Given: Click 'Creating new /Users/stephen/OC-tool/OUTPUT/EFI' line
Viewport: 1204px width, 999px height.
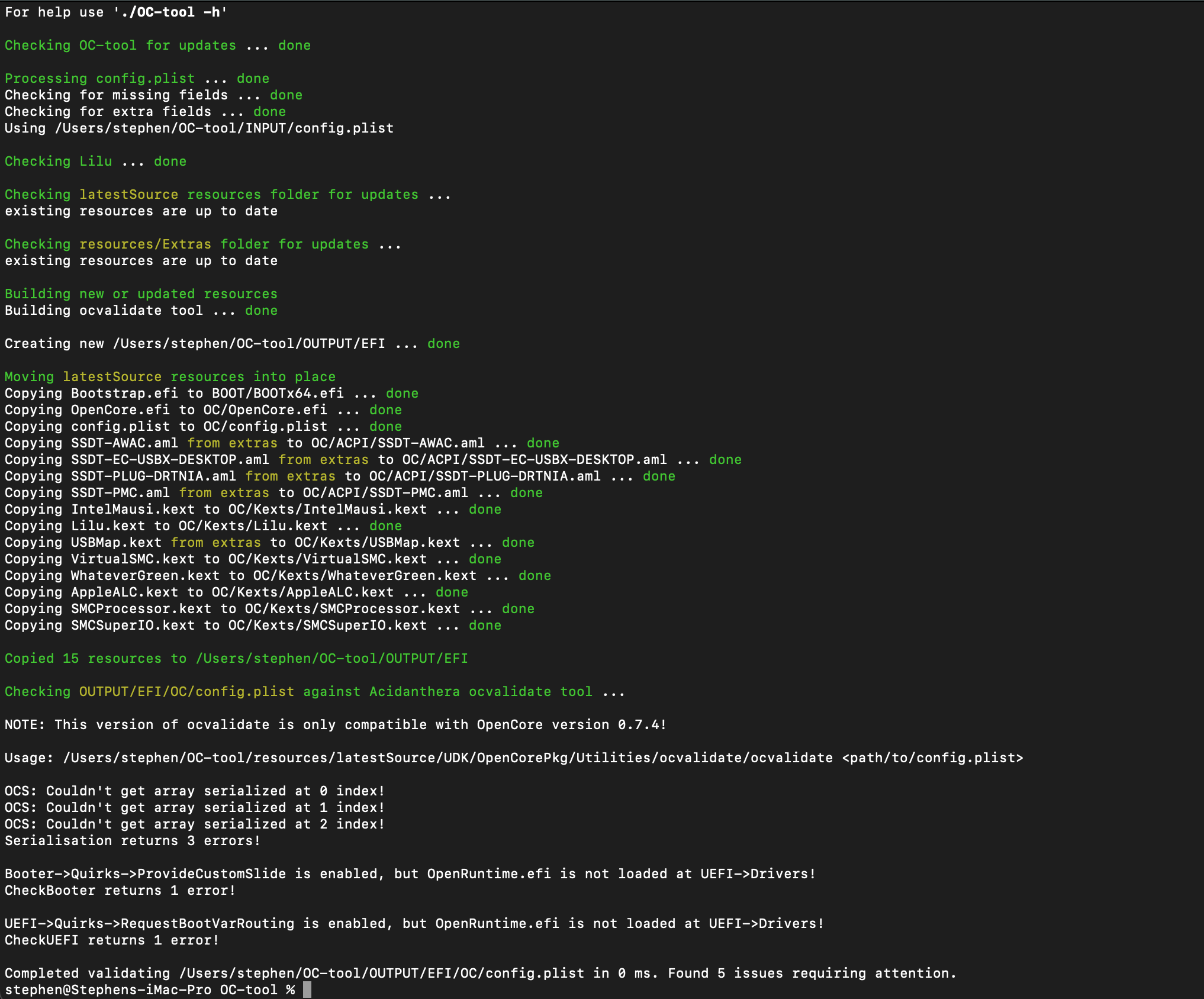Looking at the screenshot, I should pyautogui.click(x=232, y=343).
